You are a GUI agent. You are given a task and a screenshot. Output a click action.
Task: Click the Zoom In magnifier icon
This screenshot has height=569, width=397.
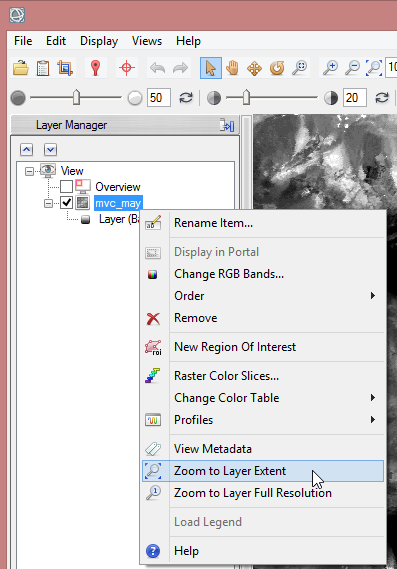point(330,68)
